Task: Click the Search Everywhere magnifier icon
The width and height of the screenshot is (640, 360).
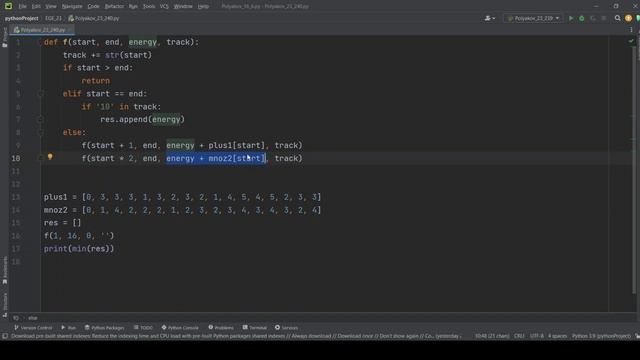Action: pos(618,18)
